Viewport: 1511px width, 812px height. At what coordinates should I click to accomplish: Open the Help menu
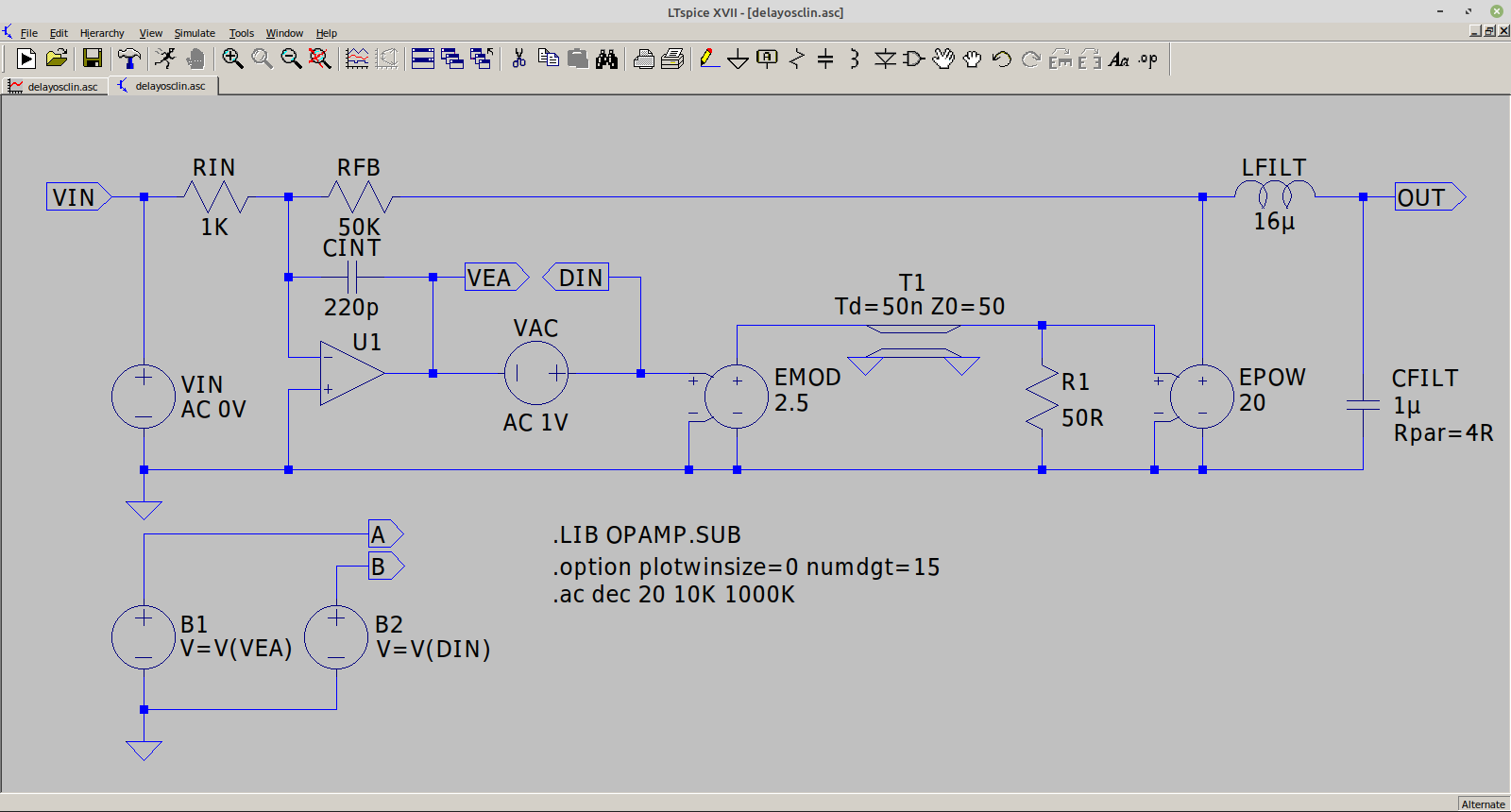[x=327, y=33]
